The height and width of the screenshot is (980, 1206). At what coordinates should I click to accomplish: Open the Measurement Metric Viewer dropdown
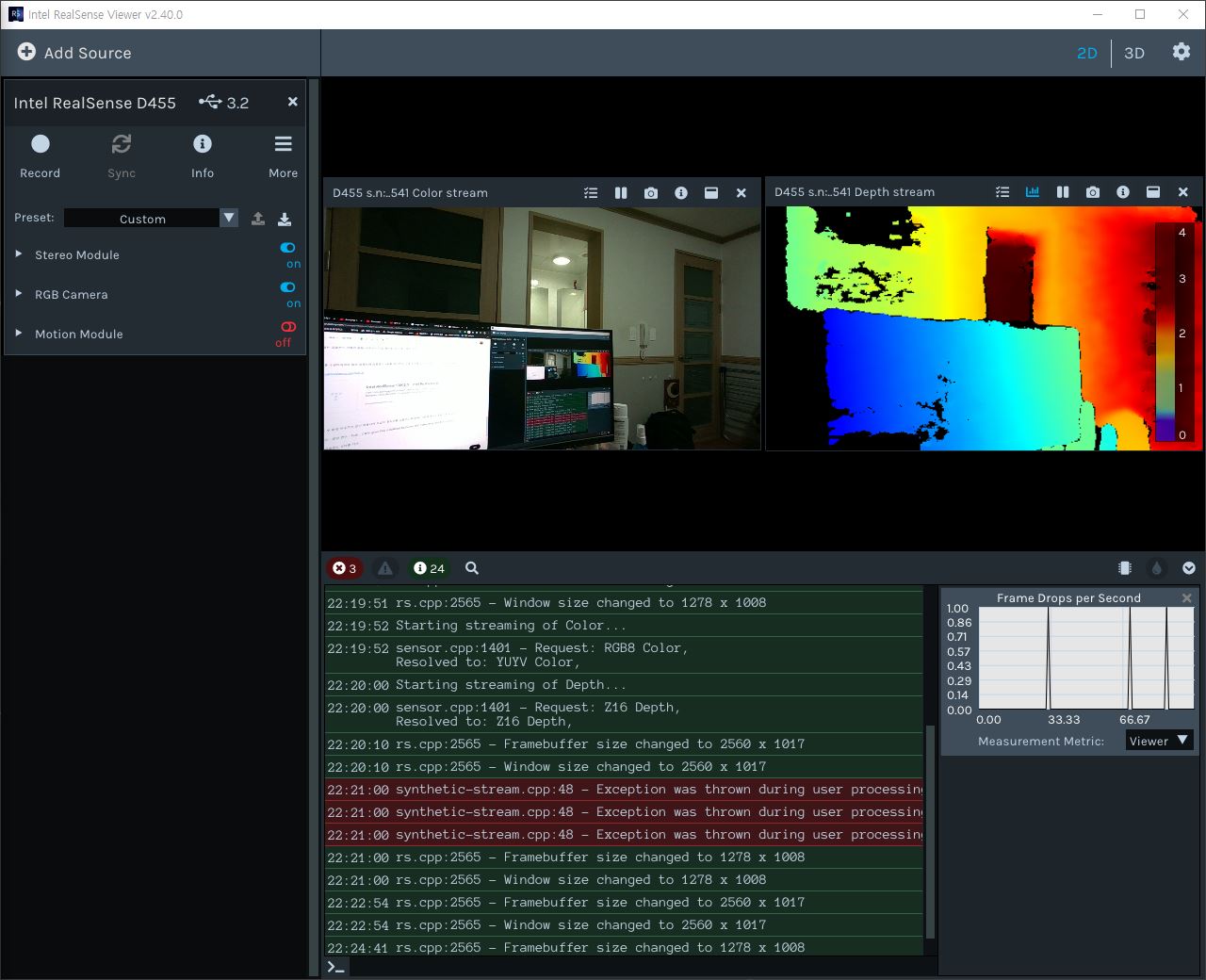coord(1160,741)
